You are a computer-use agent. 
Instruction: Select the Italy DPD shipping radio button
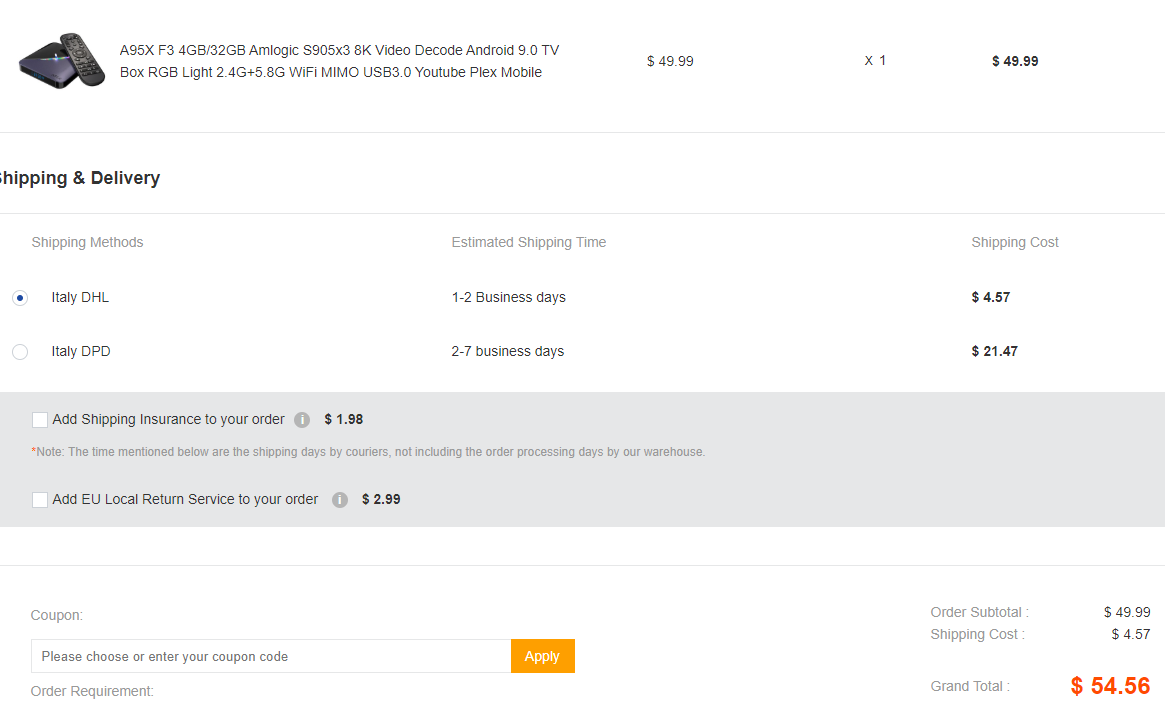point(20,351)
